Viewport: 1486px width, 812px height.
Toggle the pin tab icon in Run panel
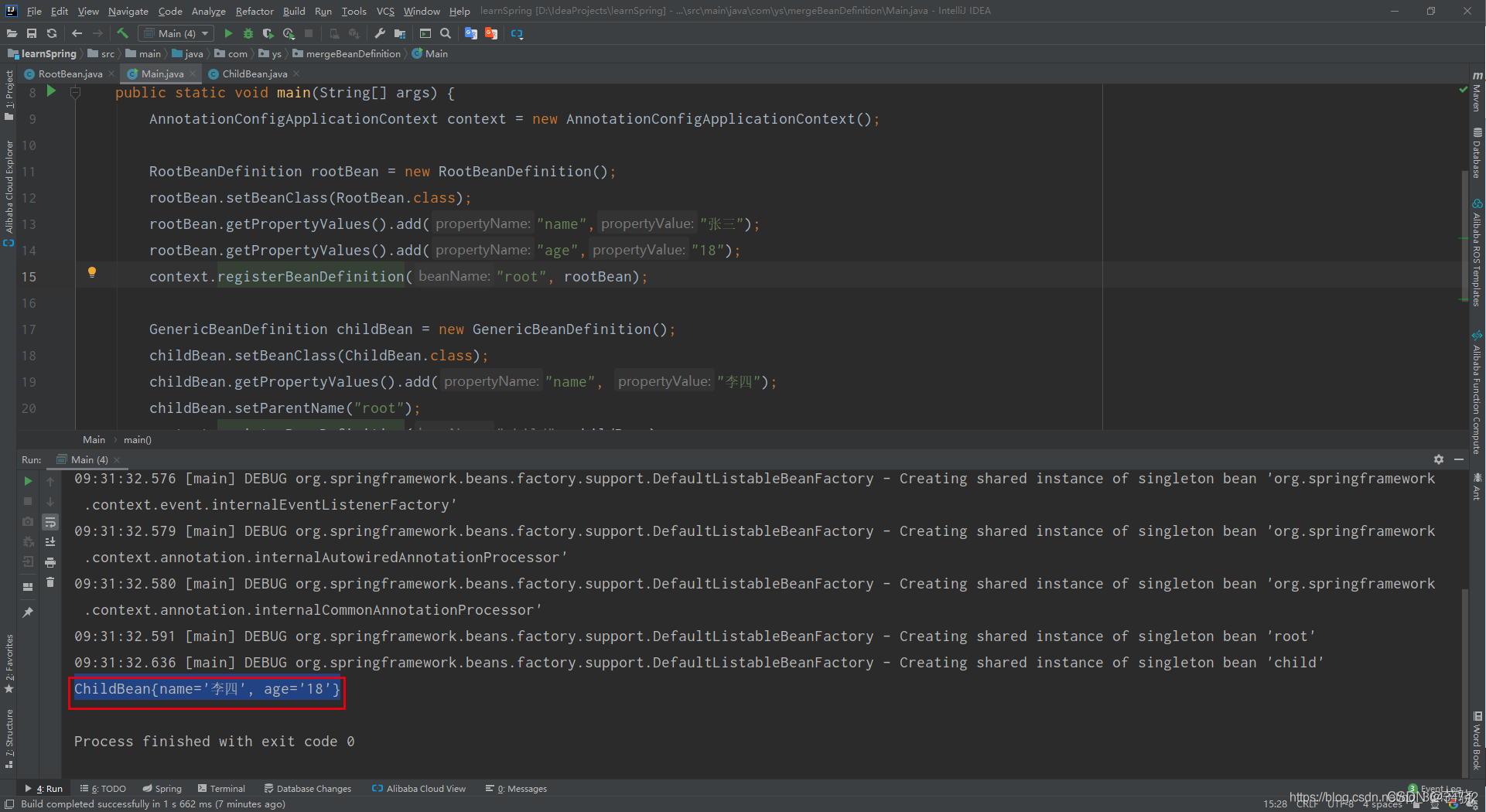pyautogui.click(x=28, y=612)
